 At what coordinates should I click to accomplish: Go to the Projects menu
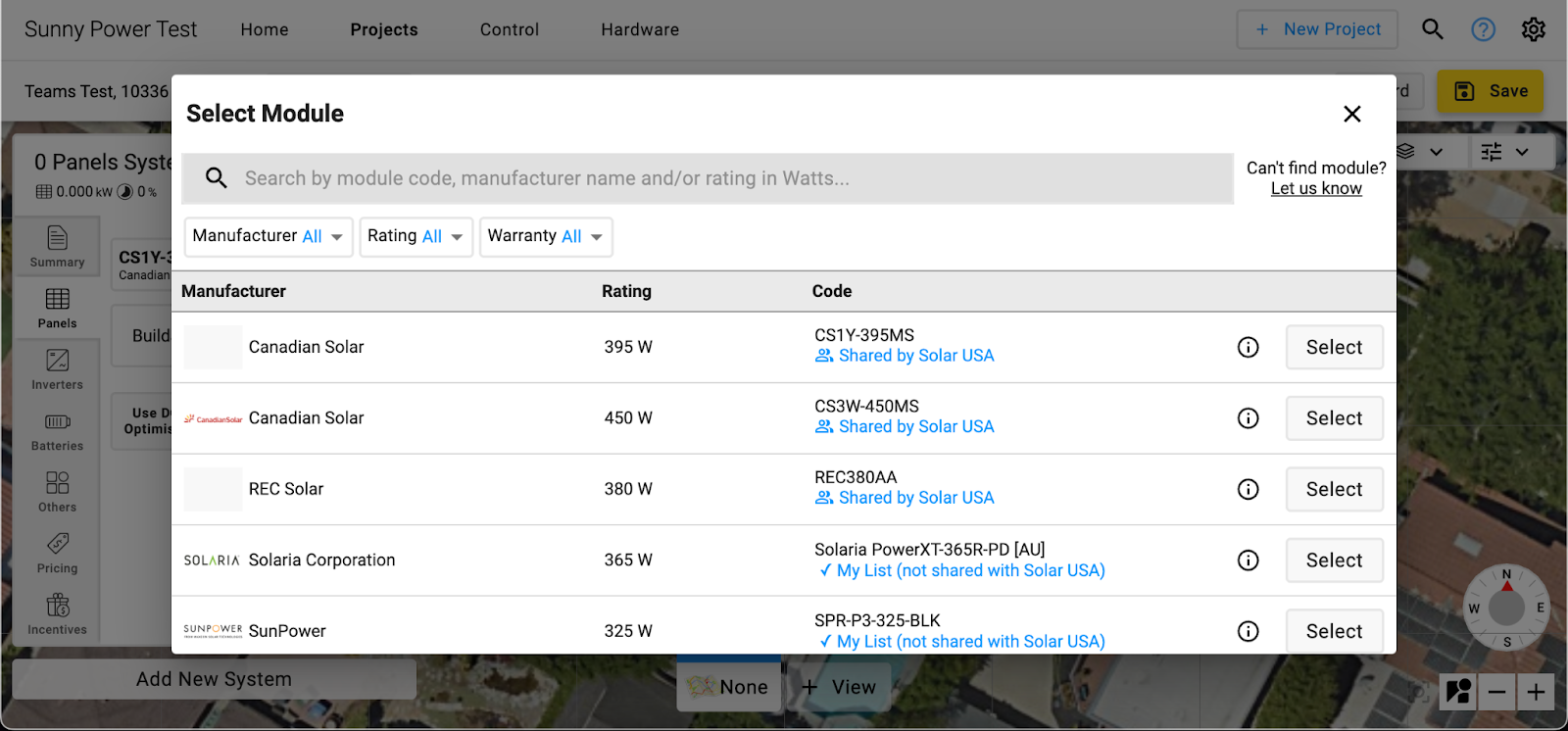coord(384,29)
